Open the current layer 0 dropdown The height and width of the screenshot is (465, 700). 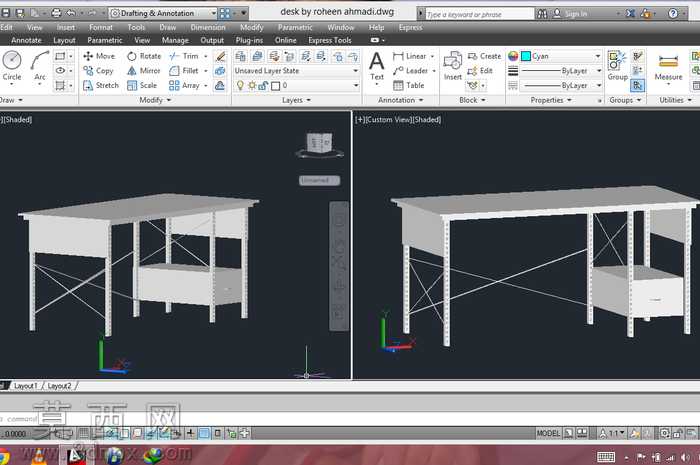tap(296, 85)
